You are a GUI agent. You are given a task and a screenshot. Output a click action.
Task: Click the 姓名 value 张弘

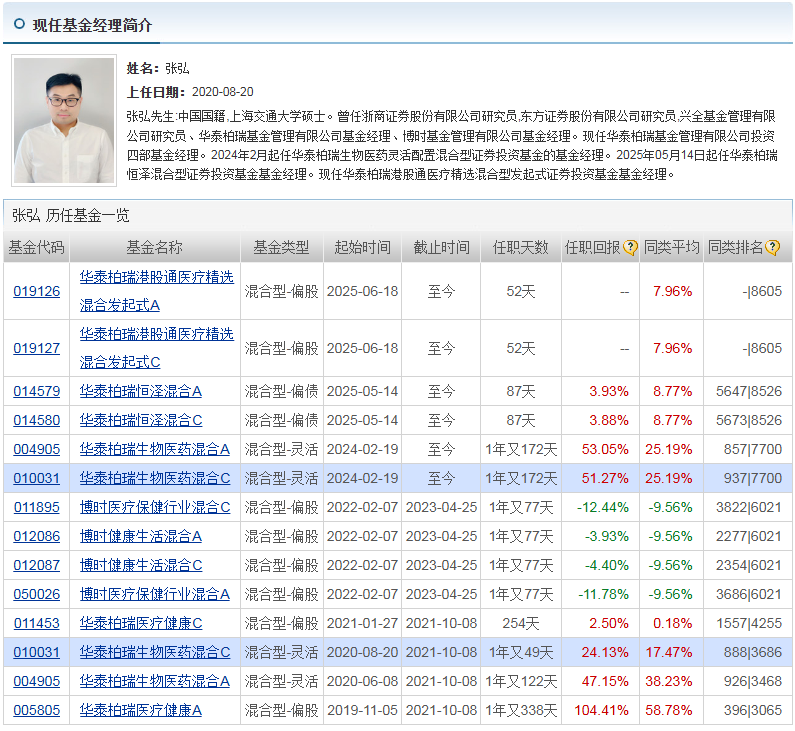pyautogui.click(x=177, y=68)
